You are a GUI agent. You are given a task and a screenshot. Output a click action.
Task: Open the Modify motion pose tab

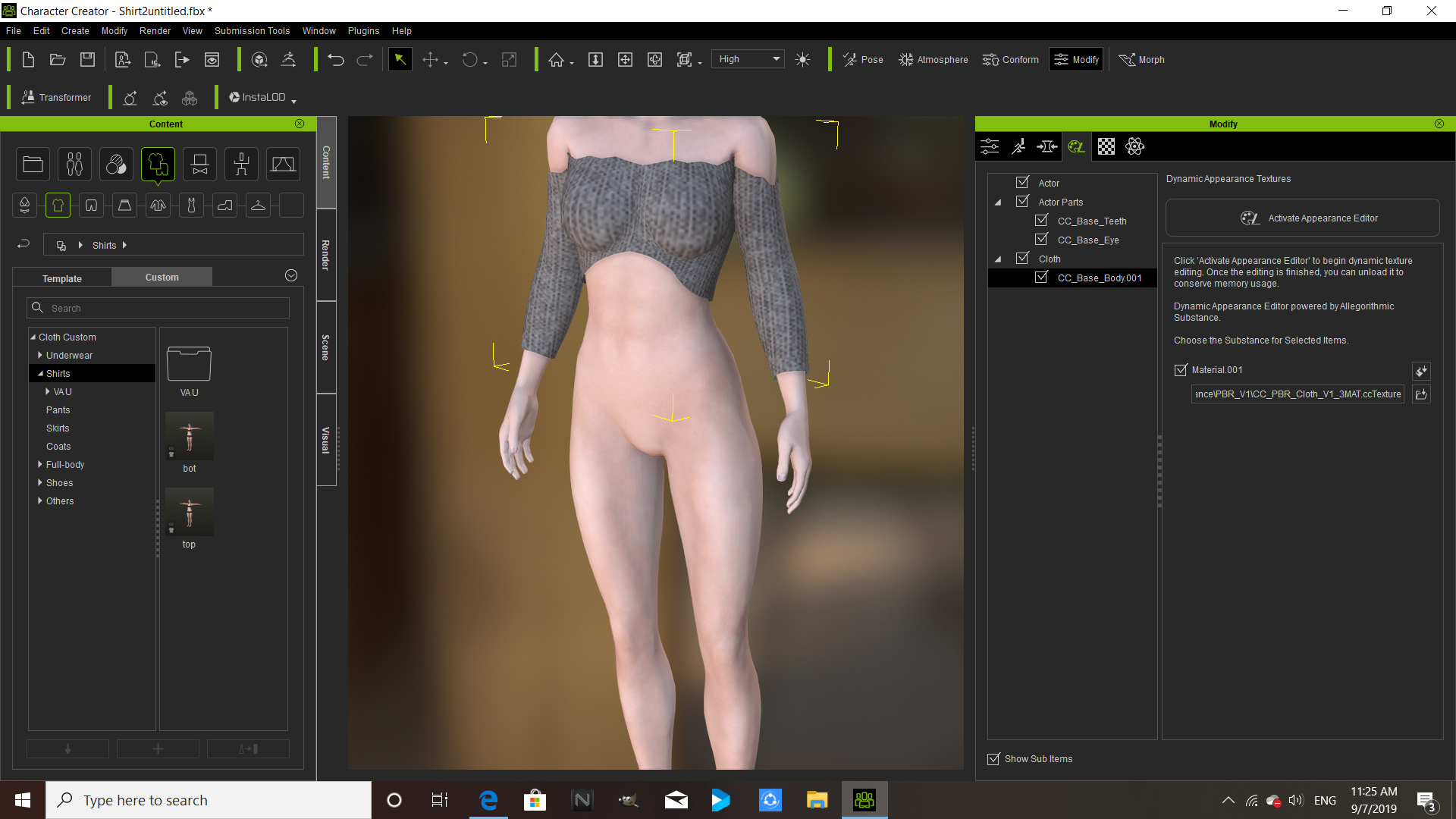click(x=1018, y=146)
